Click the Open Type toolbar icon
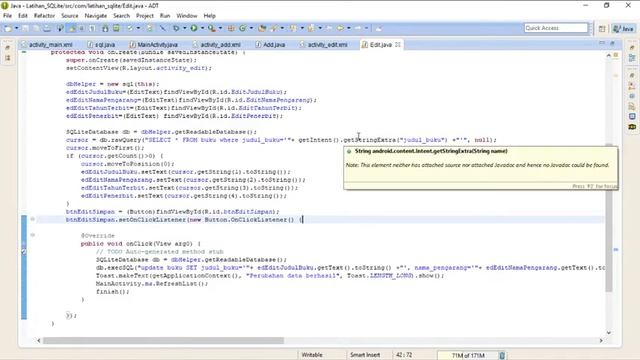 pos(262,28)
